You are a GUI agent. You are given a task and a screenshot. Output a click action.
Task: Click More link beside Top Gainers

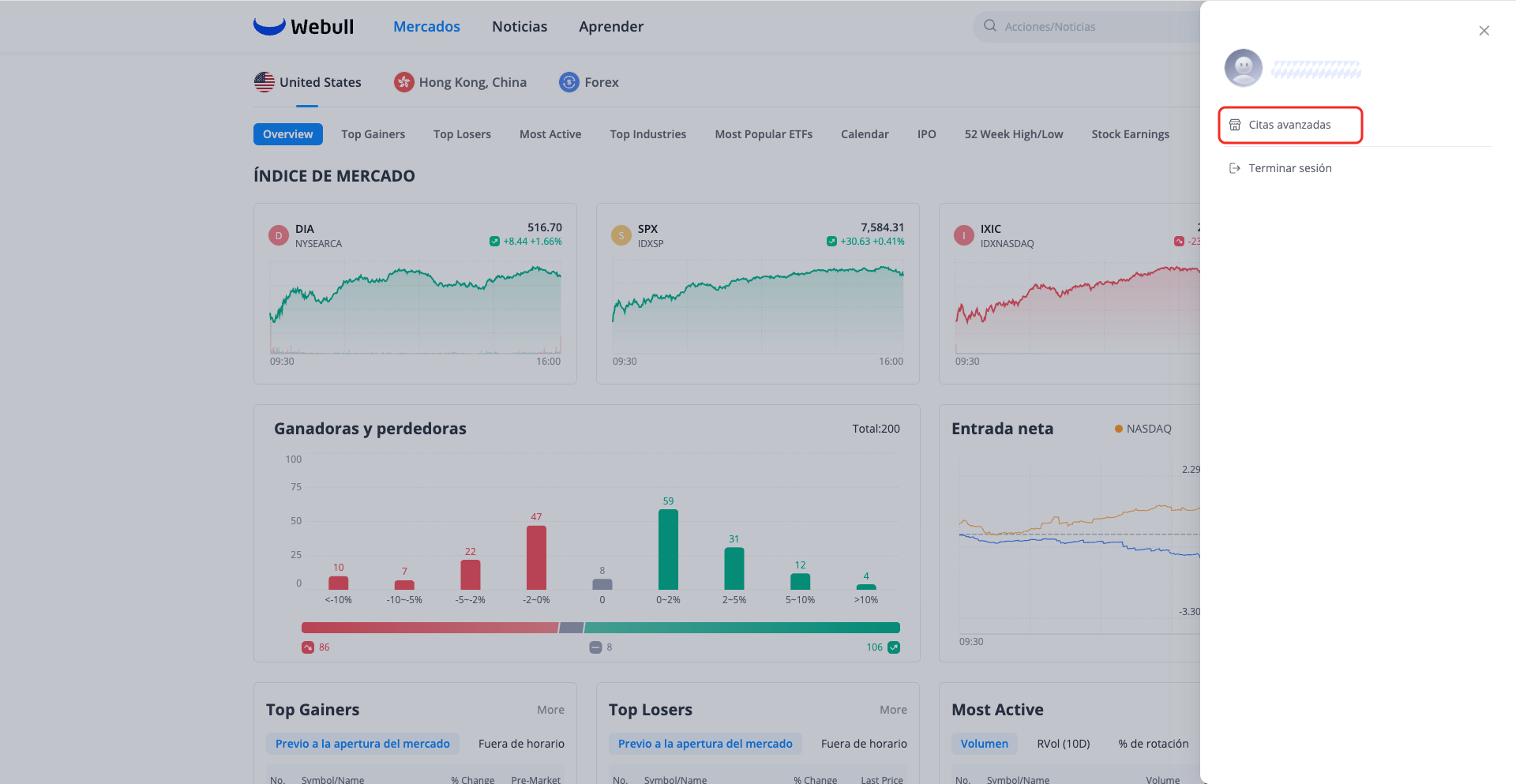(x=550, y=710)
